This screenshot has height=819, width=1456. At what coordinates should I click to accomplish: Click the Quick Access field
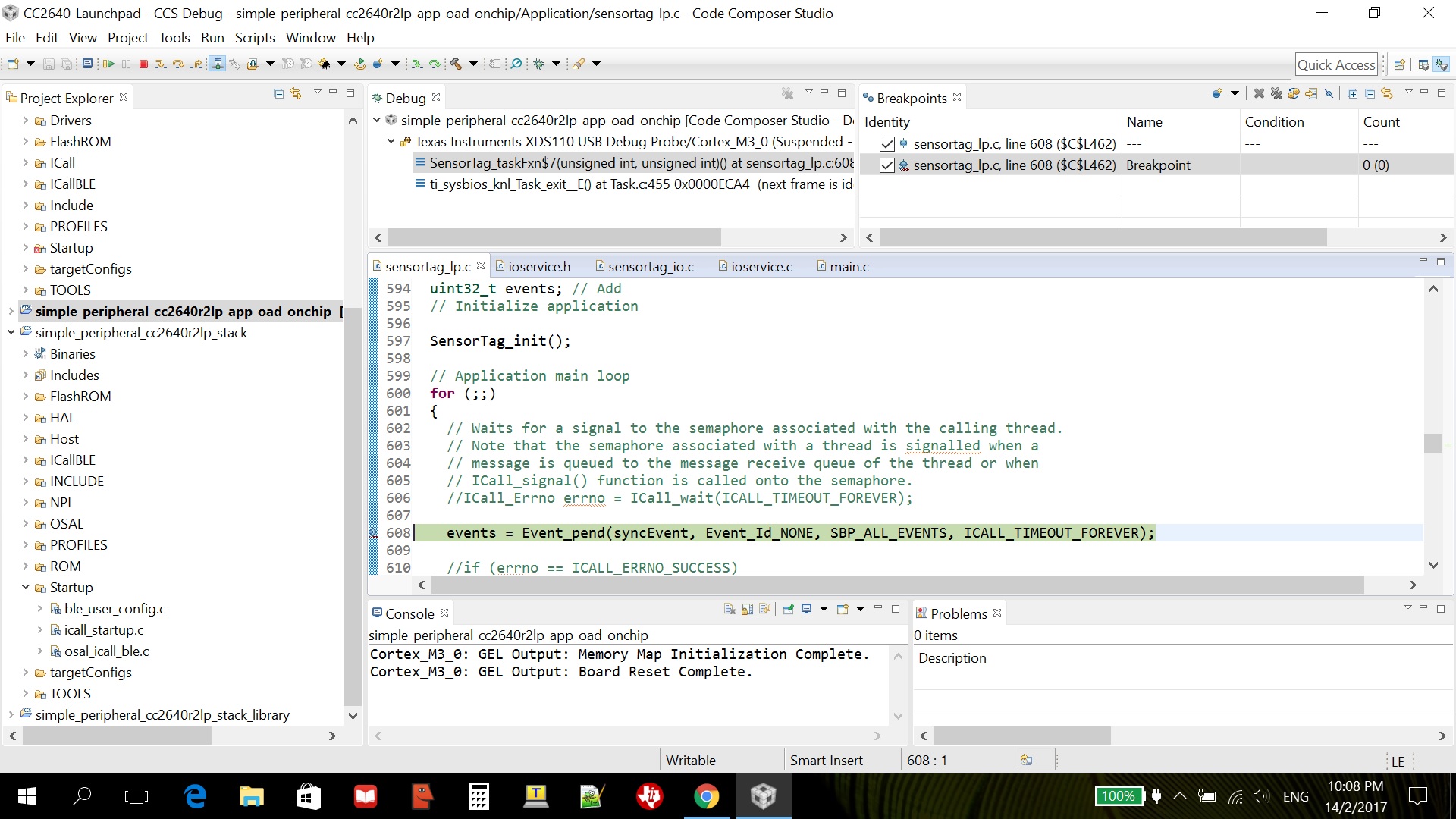(x=1335, y=64)
